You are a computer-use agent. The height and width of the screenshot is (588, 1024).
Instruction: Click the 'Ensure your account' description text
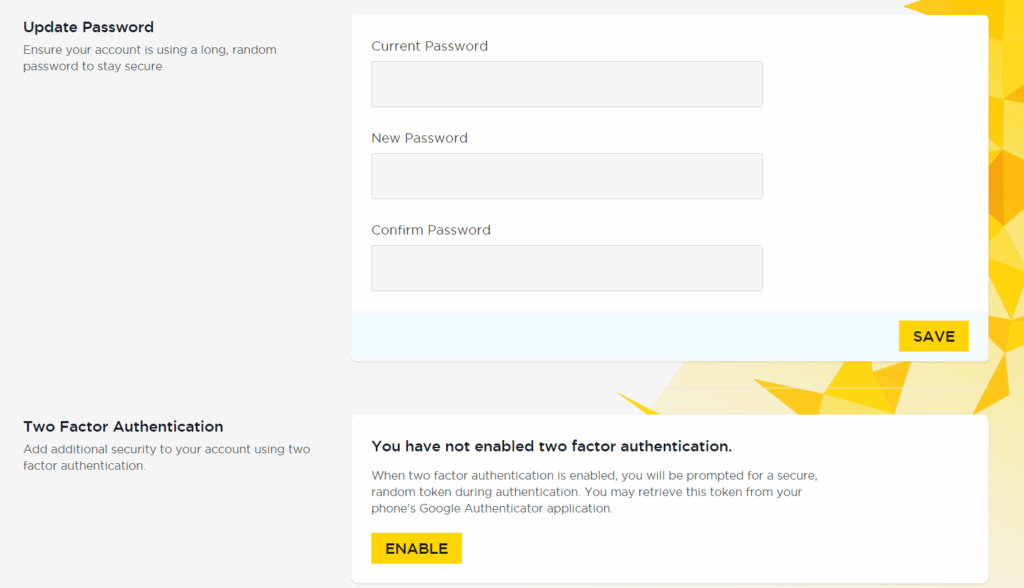tap(150, 58)
